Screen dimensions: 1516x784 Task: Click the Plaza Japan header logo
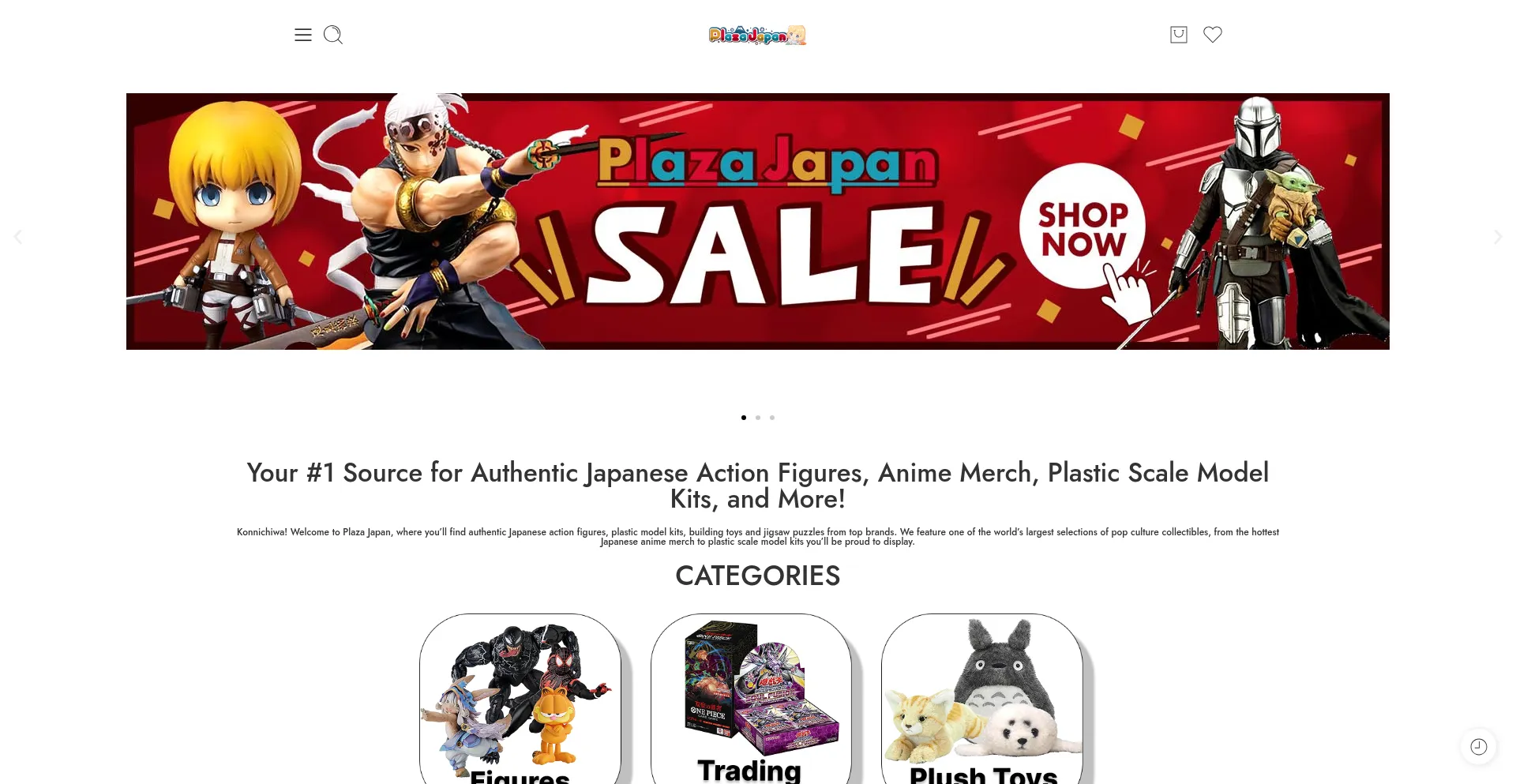click(x=757, y=35)
